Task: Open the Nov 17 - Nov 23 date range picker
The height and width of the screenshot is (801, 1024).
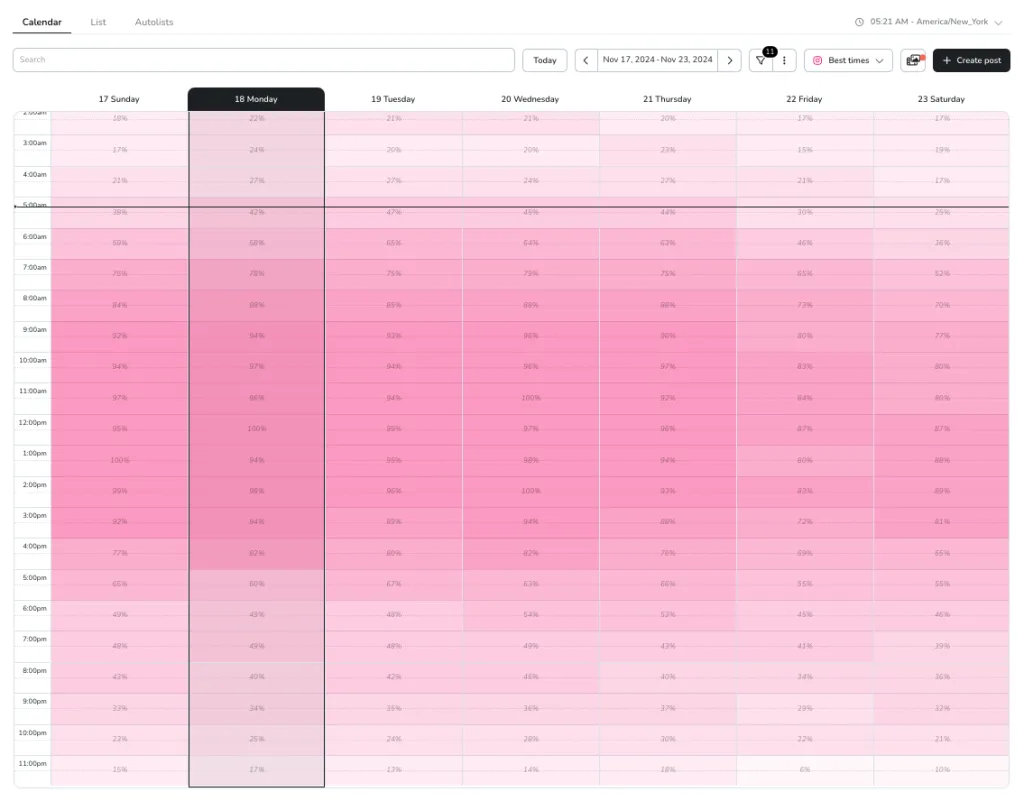Action: pos(658,60)
